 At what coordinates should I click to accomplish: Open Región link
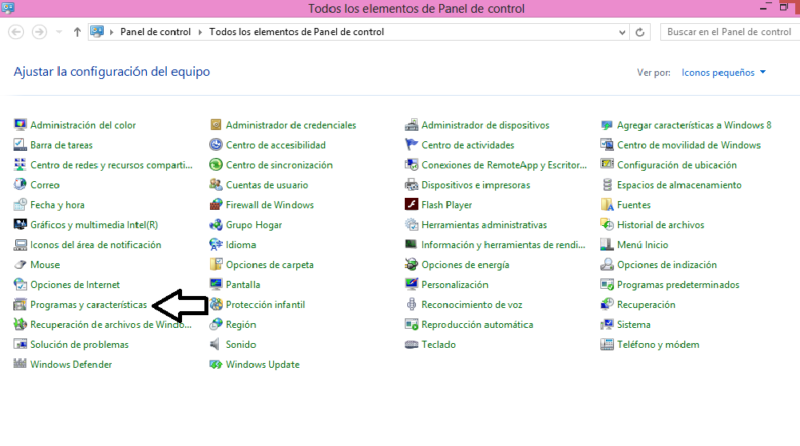241,325
